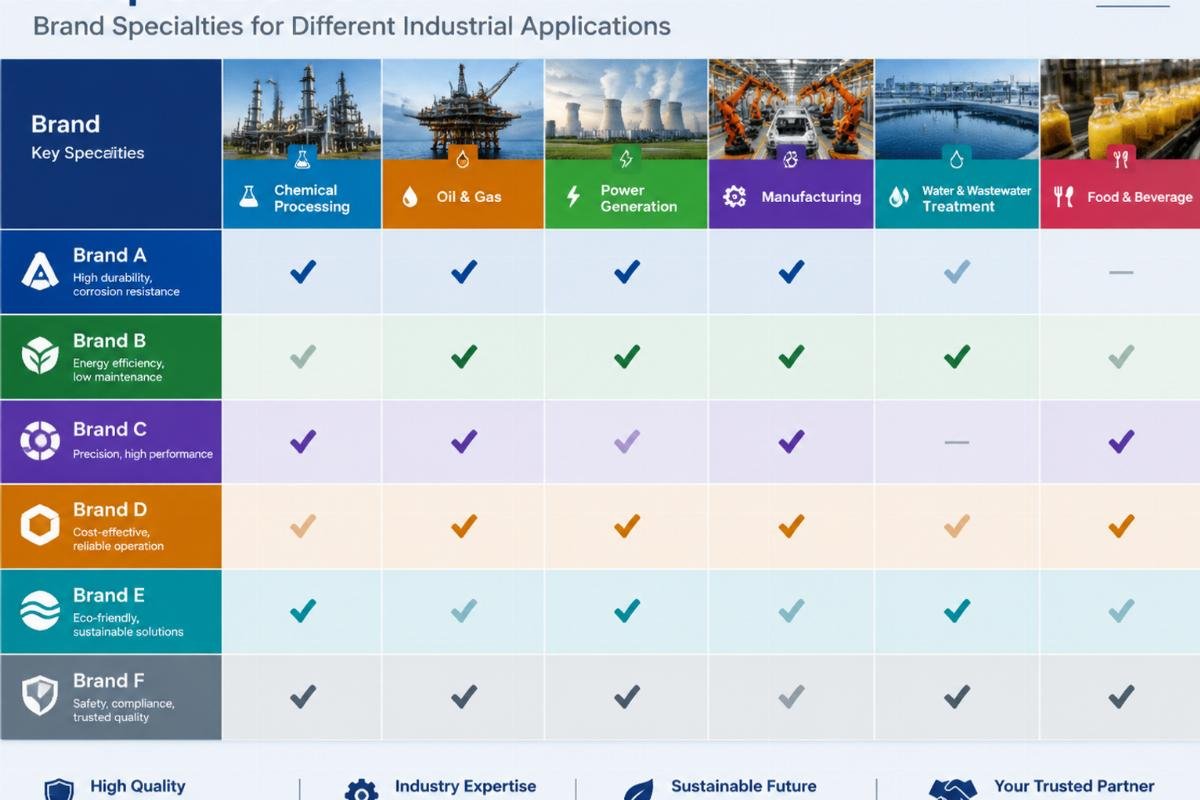Click Brand C's Food & Beverage checkmark
The image size is (1200, 800).
click(x=1122, y=441)
